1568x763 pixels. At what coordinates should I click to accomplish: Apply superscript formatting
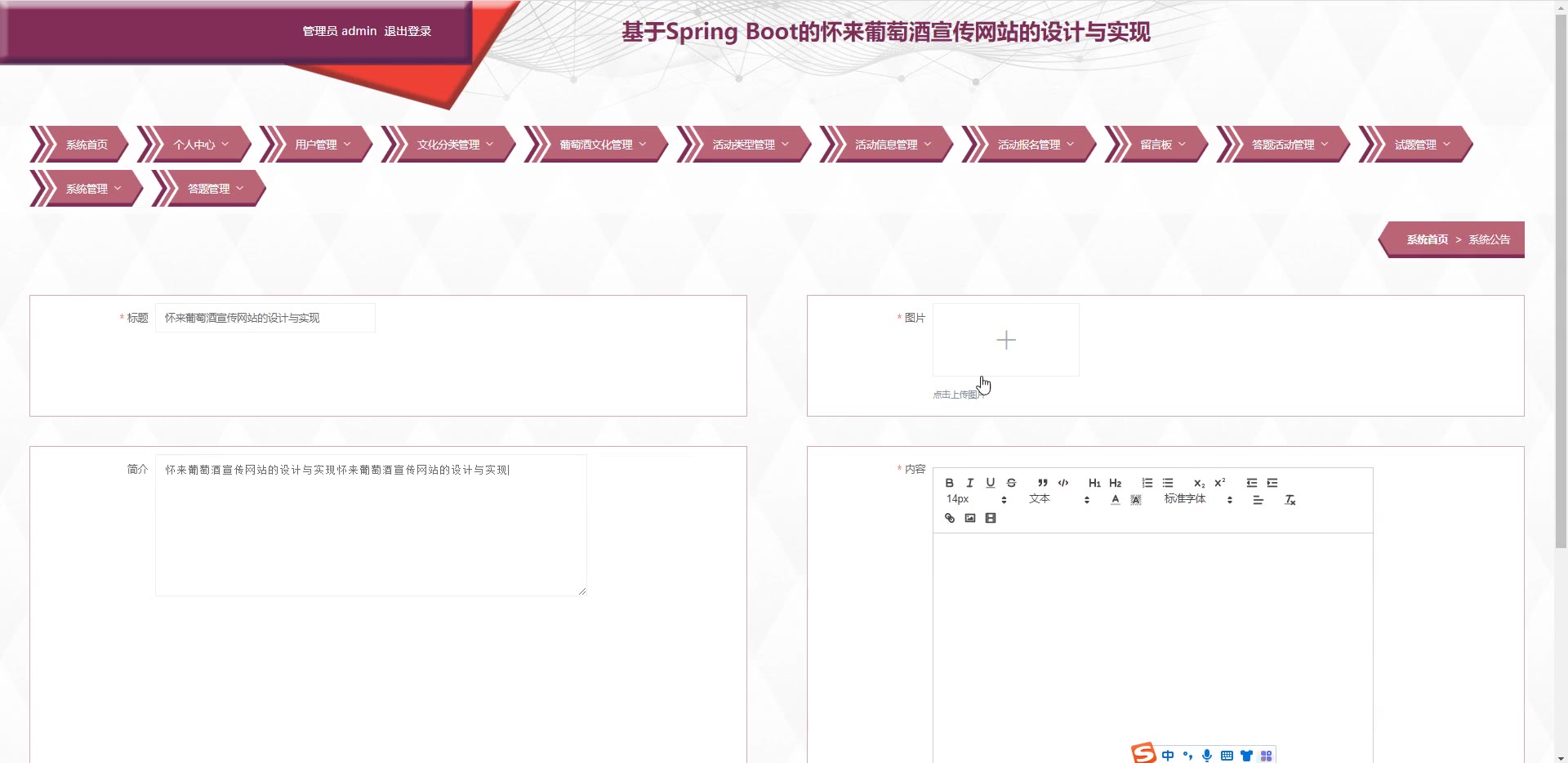click(x=1220, y=483)
